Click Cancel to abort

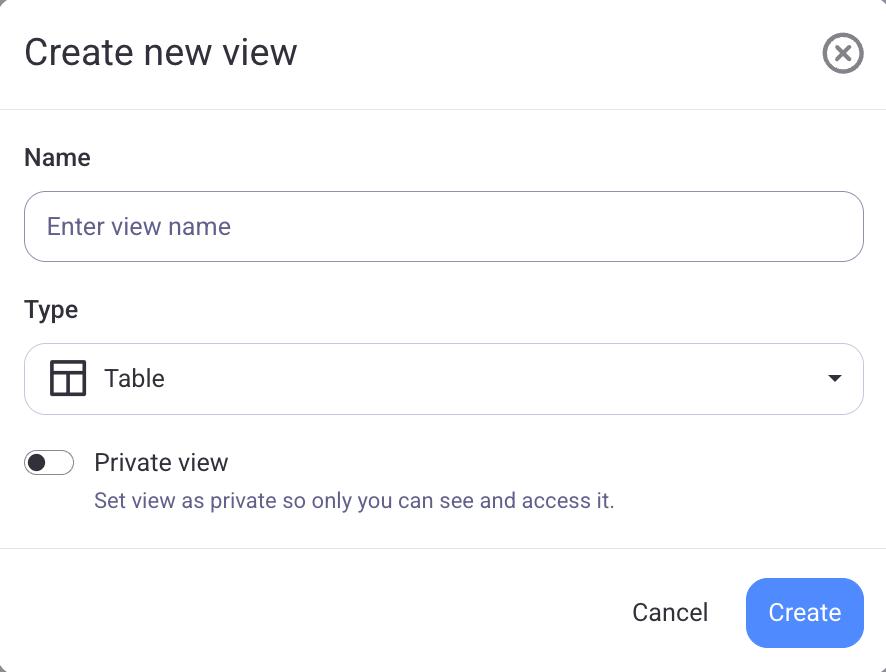(670, 612)
